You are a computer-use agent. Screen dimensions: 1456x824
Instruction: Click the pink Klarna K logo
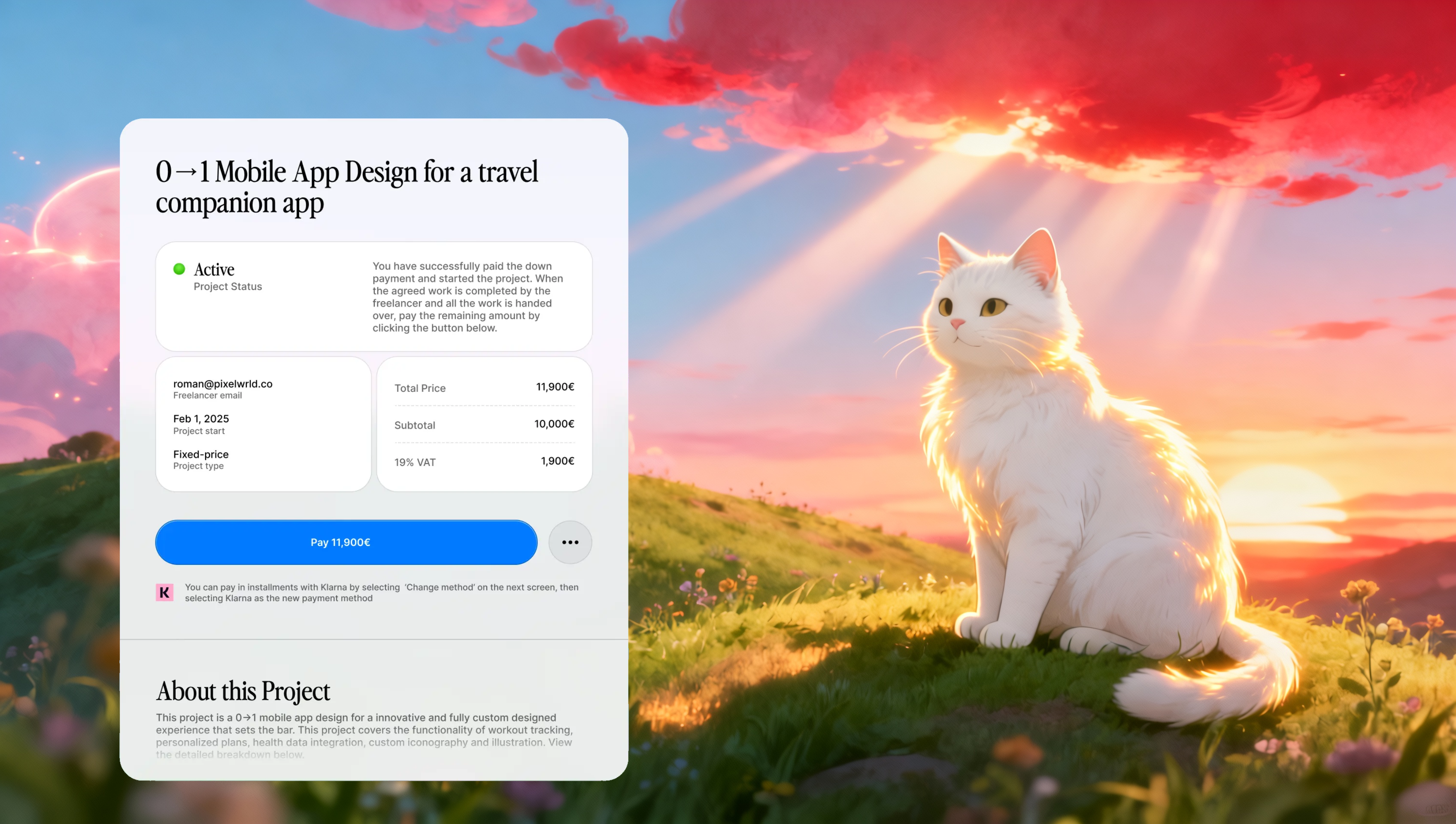[164, 593]
